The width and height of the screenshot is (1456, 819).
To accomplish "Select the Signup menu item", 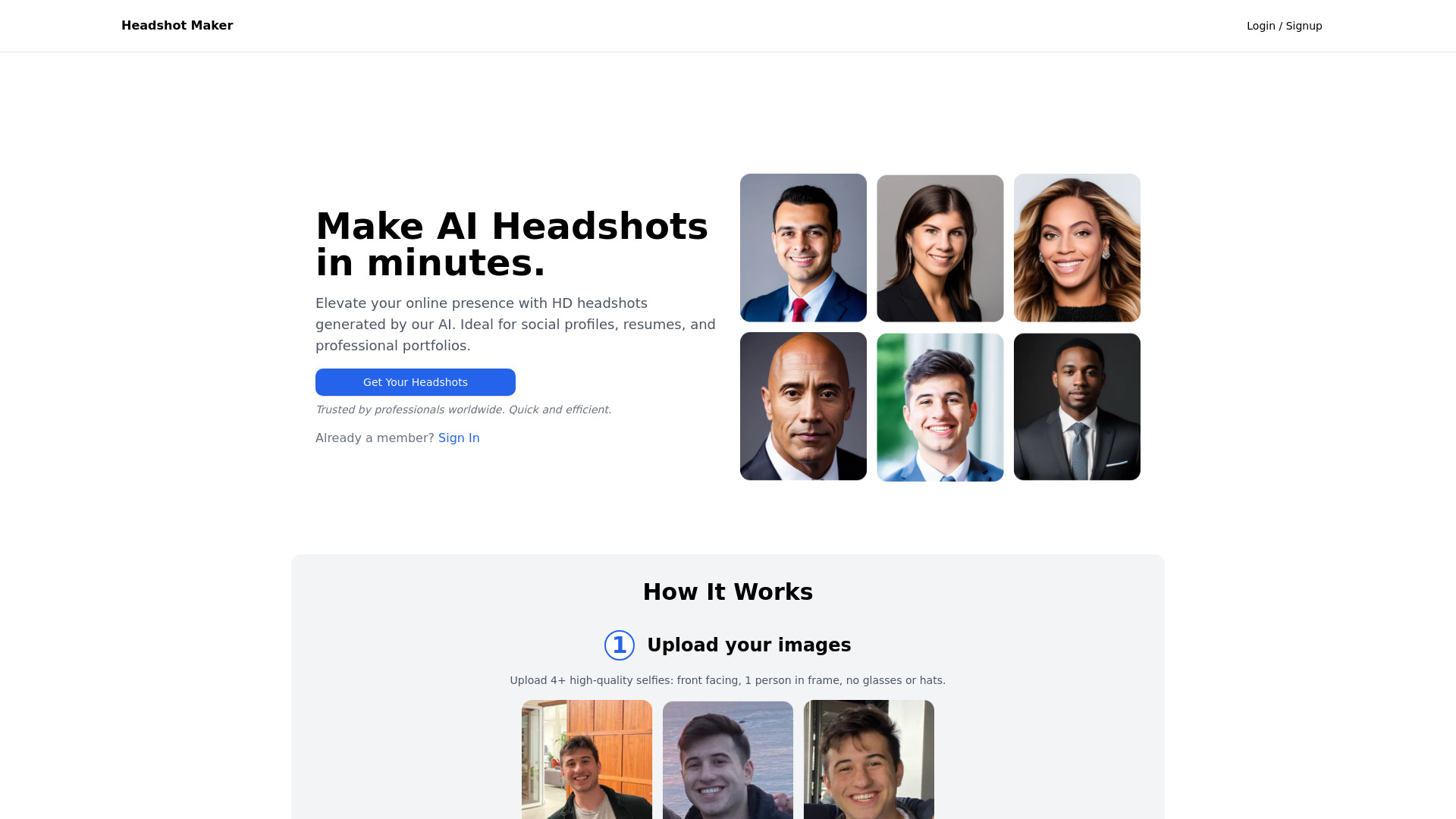I will [1304, 25].
